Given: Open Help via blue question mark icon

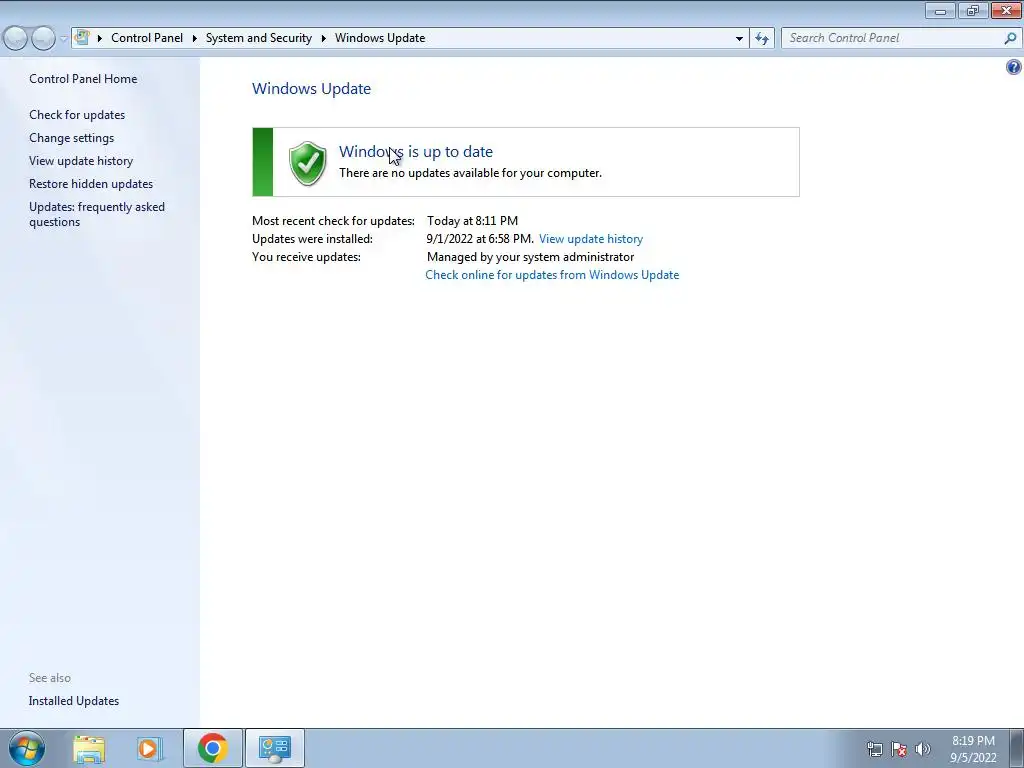Looking at the screenshot, I should pos(1014,67).
